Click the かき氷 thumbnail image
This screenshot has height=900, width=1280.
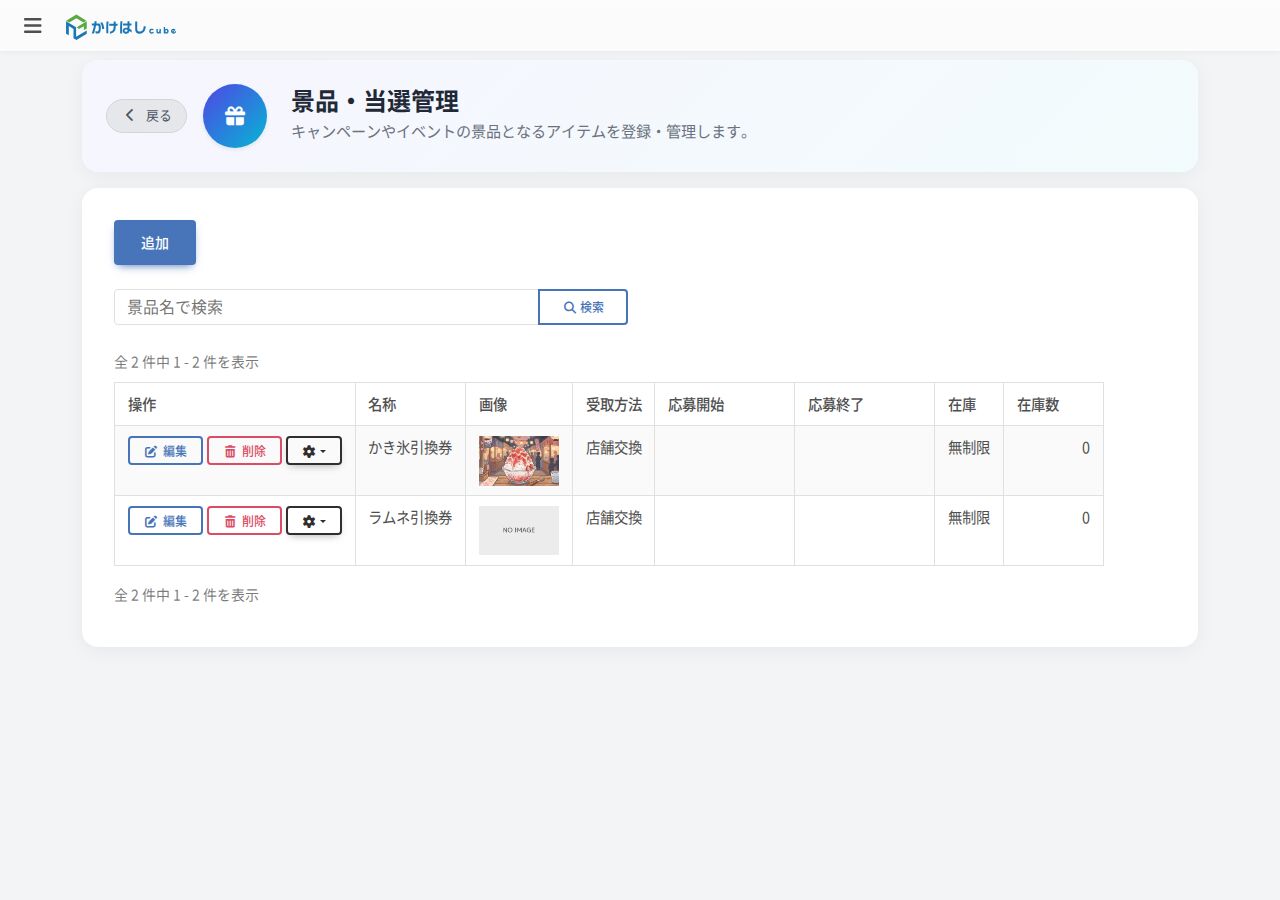click(x=519, y=461)
